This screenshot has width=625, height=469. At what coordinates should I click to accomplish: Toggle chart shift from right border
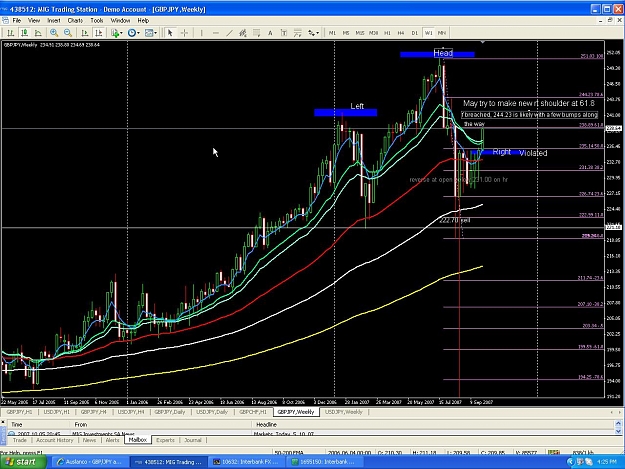(x=98, y=33)
